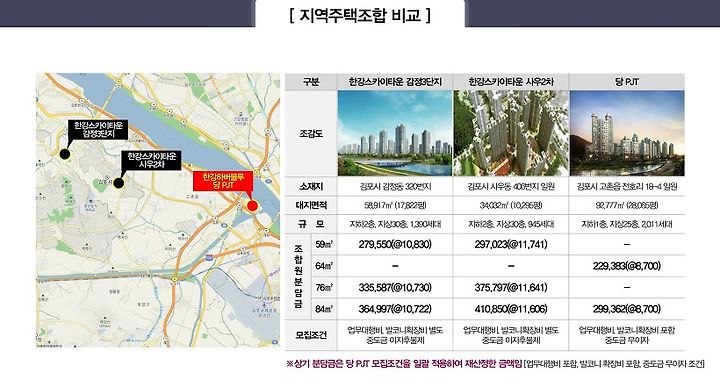Viewport: 720px width, 387px height.
Task: Click 모집조건 cell under 사우2차 column
Action: point(511,335)
